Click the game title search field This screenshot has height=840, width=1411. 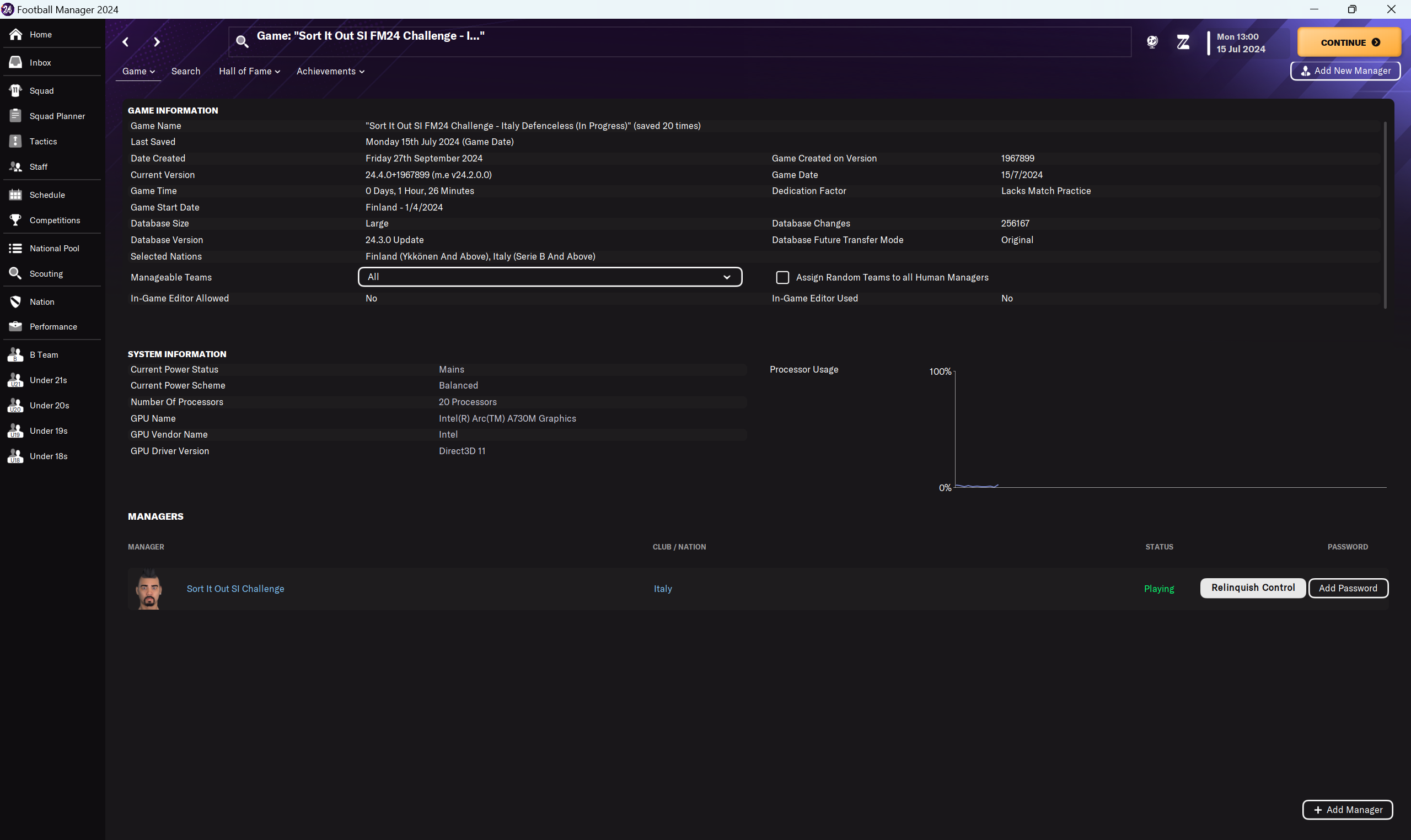click(x=679, y=41)
